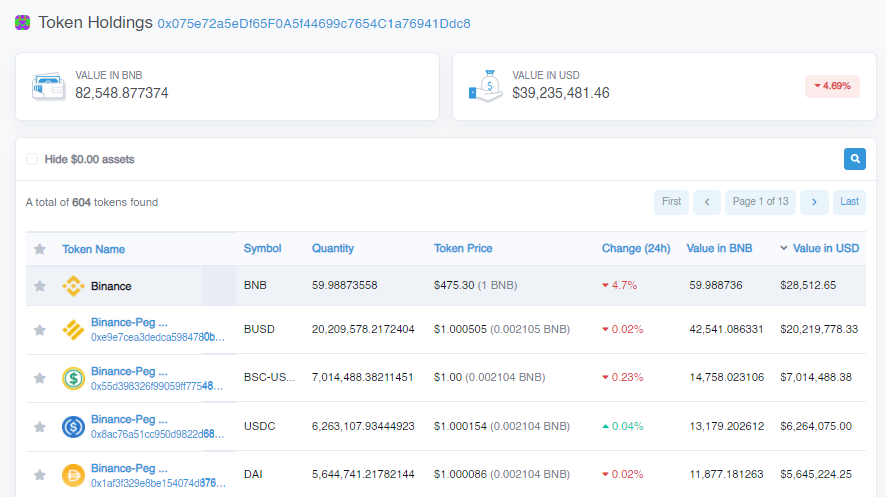Open BUSD contract address 0xe9e7cea3dedca...
This screenshot has width=886, height=497.
(158, 337)
